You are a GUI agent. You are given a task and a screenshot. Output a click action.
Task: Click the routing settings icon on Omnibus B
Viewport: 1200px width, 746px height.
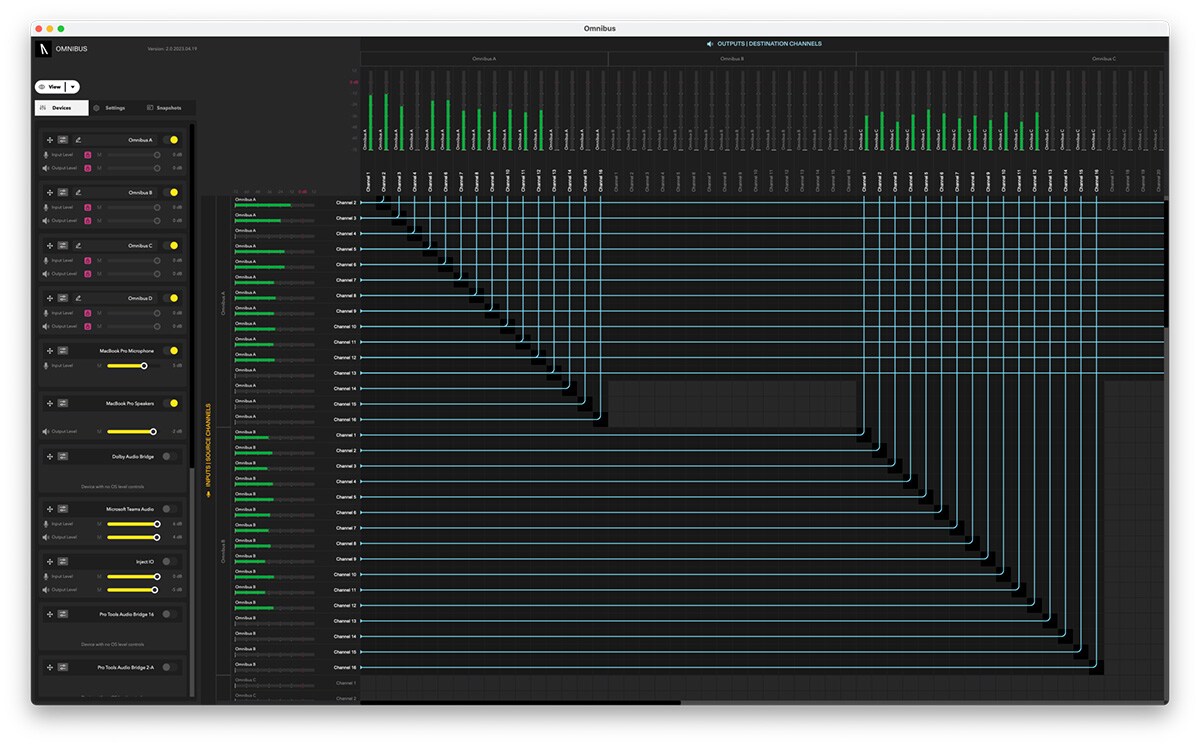(x=62, y=192)
